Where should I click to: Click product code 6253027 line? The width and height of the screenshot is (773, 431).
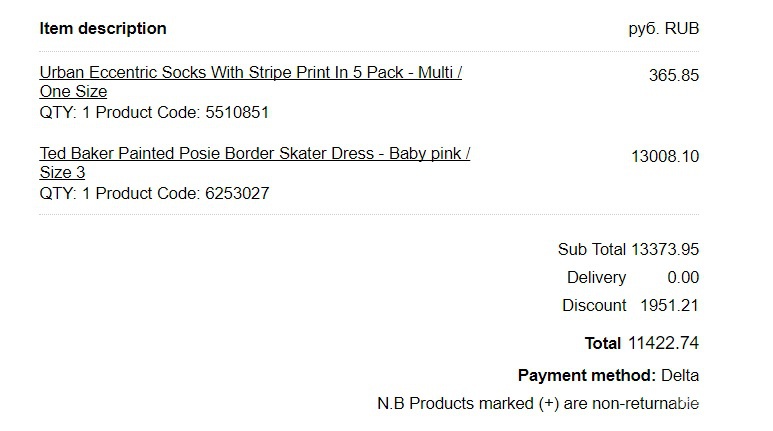pyautogui.click(x=154, y=193)
